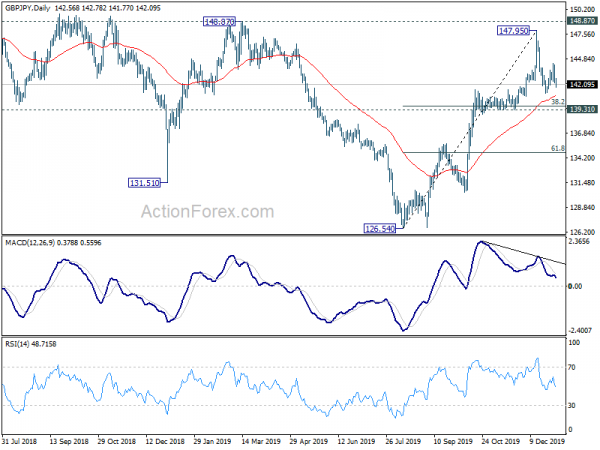Click the MACD(12,26,9) indicator label

click(30, 243)
